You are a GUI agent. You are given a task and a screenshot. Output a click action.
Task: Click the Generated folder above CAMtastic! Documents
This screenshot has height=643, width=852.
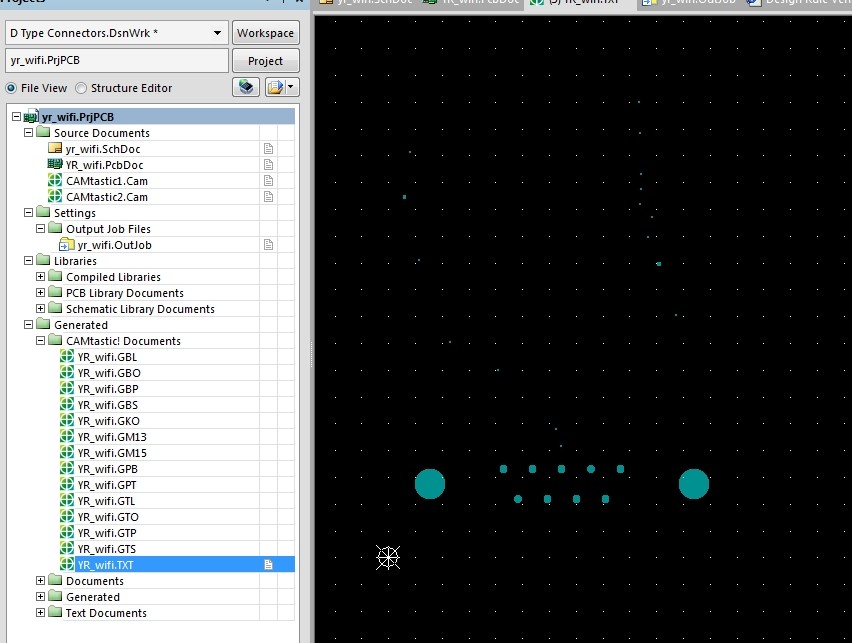click(x=80, y=325)
